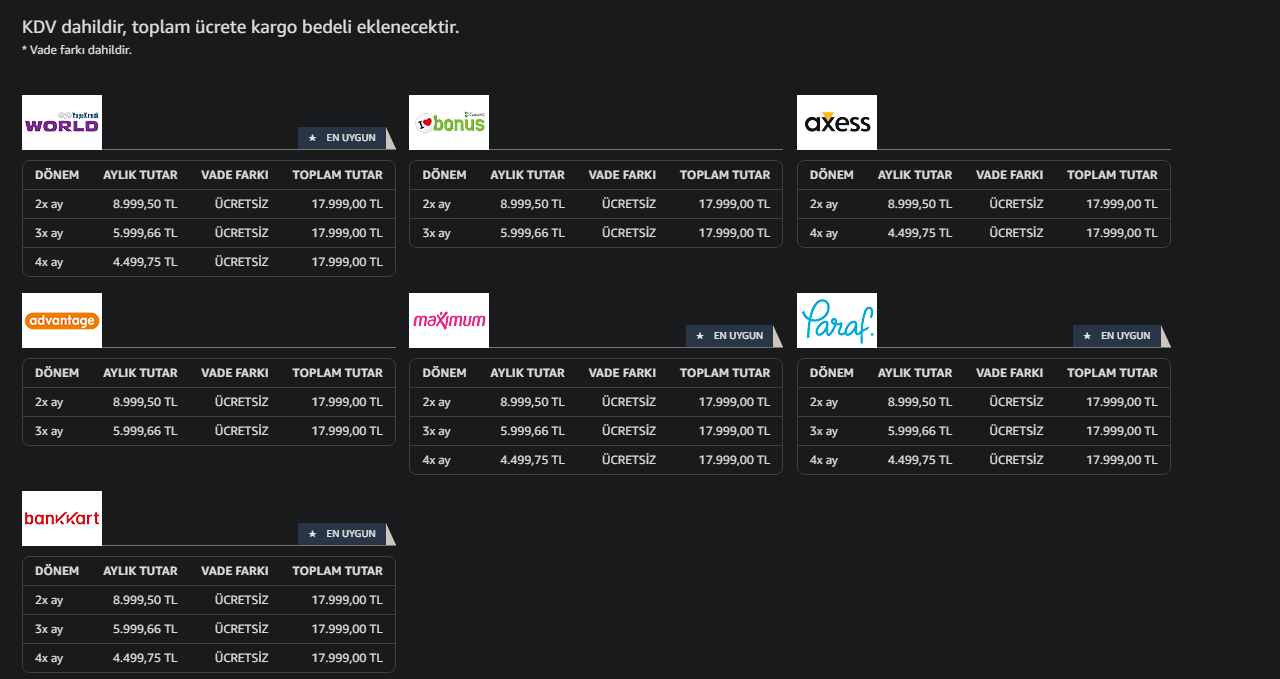Click the EN UYGUN badge on World card
Viewport: 1280px width, 679px height.
coord(342,138)
